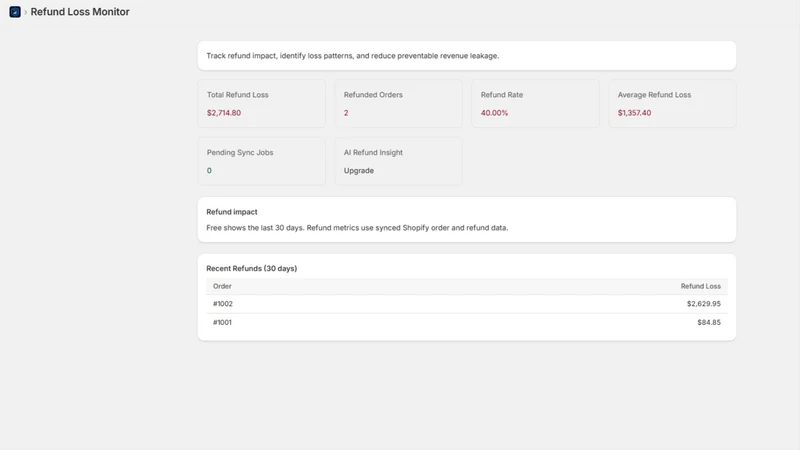The image size is (800, 450).
Task: Click the 'Track refund impact' description banner
Action: (x=467, y=56)
